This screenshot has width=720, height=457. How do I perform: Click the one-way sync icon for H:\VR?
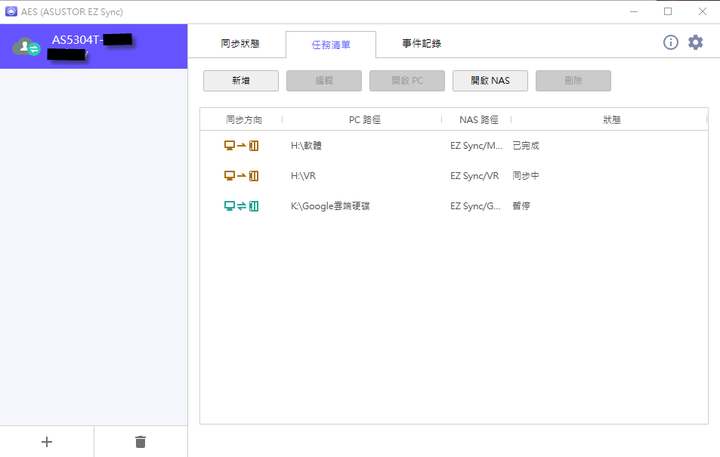coord(241,176)
